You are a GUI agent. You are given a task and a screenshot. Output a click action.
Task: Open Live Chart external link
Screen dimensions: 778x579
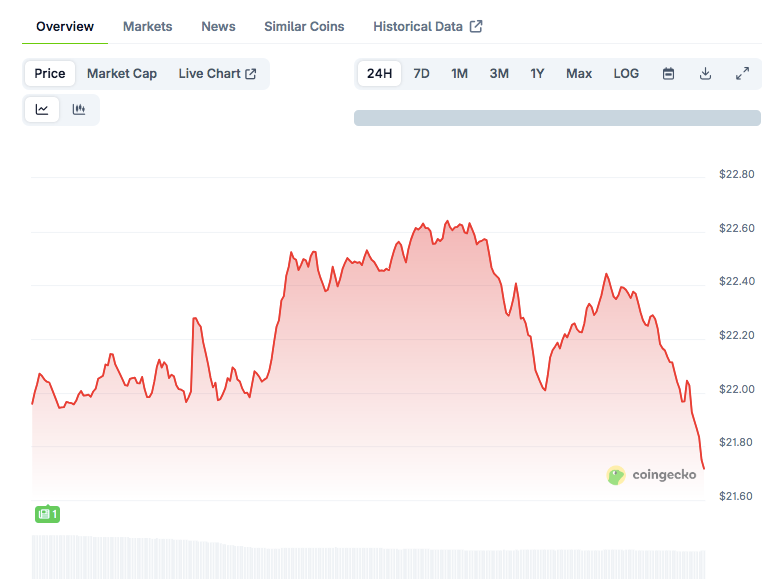[217, 74]
